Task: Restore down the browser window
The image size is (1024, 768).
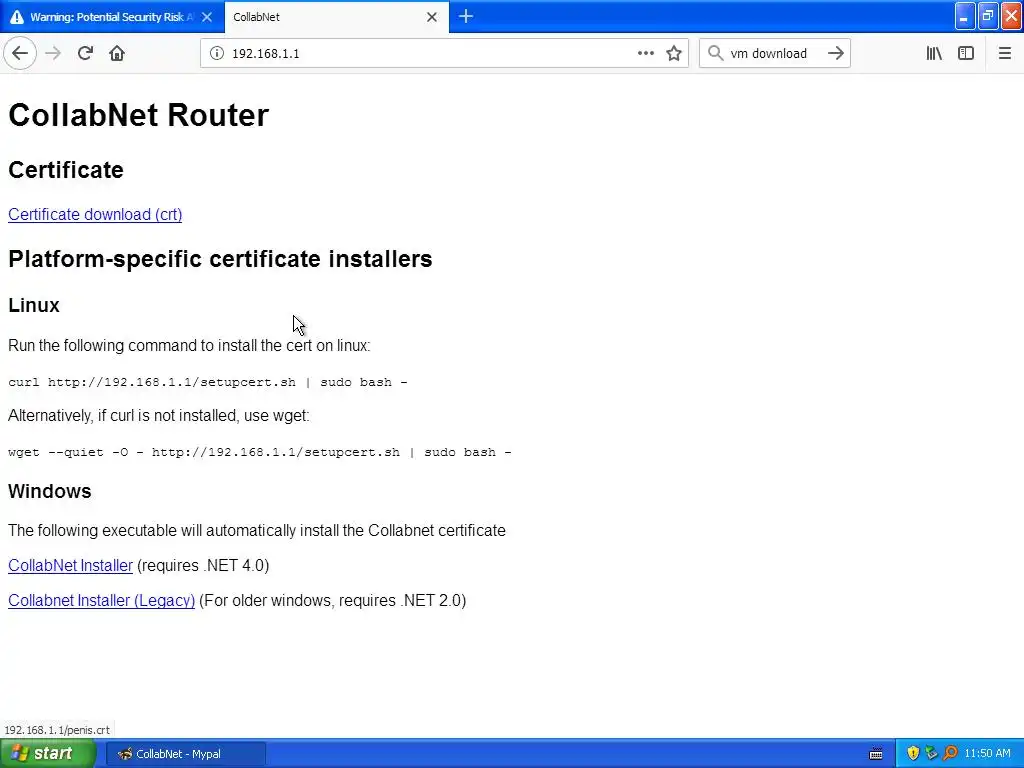Action: tap(988, 16)
